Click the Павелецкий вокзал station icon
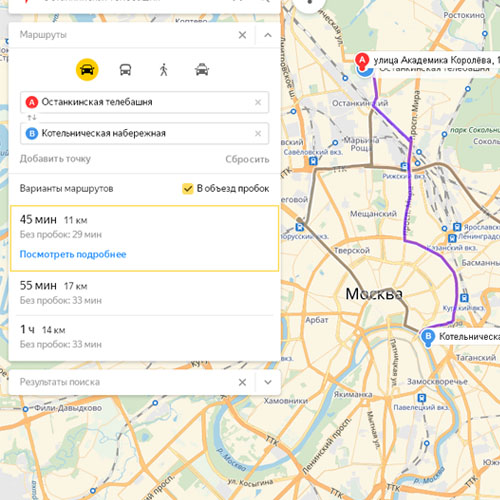The image size is (500, 500). point(422,398)
